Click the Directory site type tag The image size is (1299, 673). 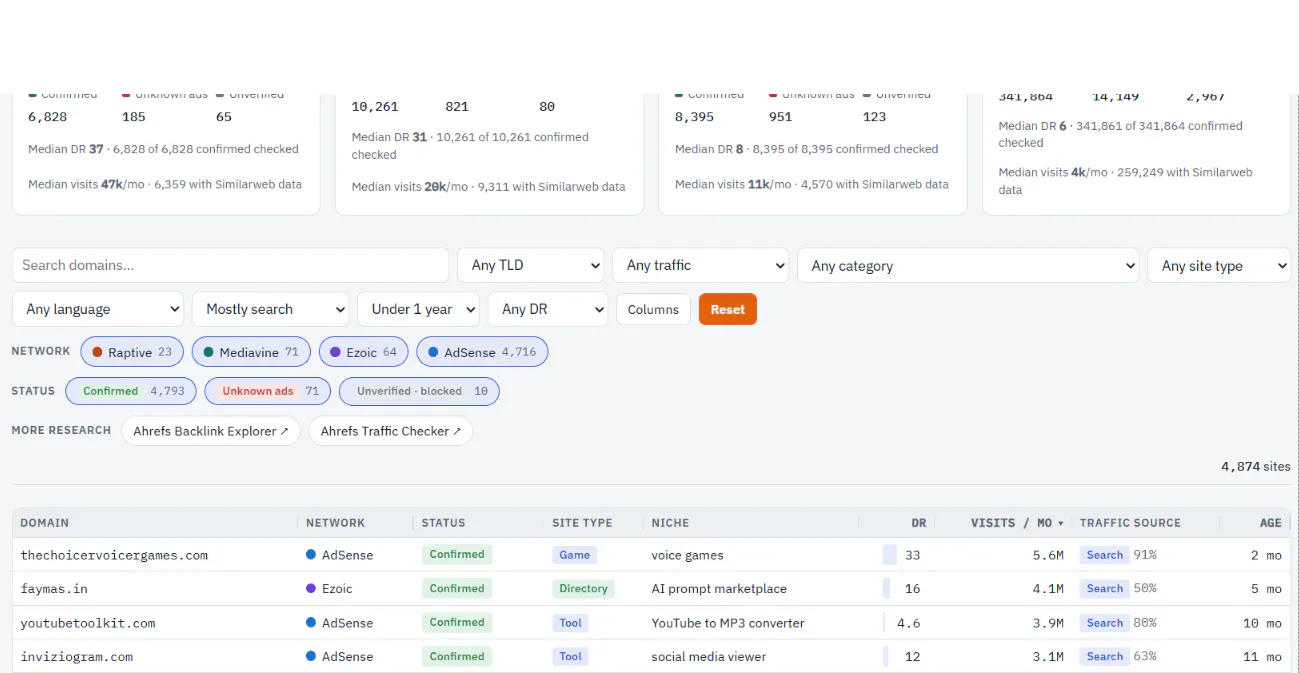click(x=583, y=589)
